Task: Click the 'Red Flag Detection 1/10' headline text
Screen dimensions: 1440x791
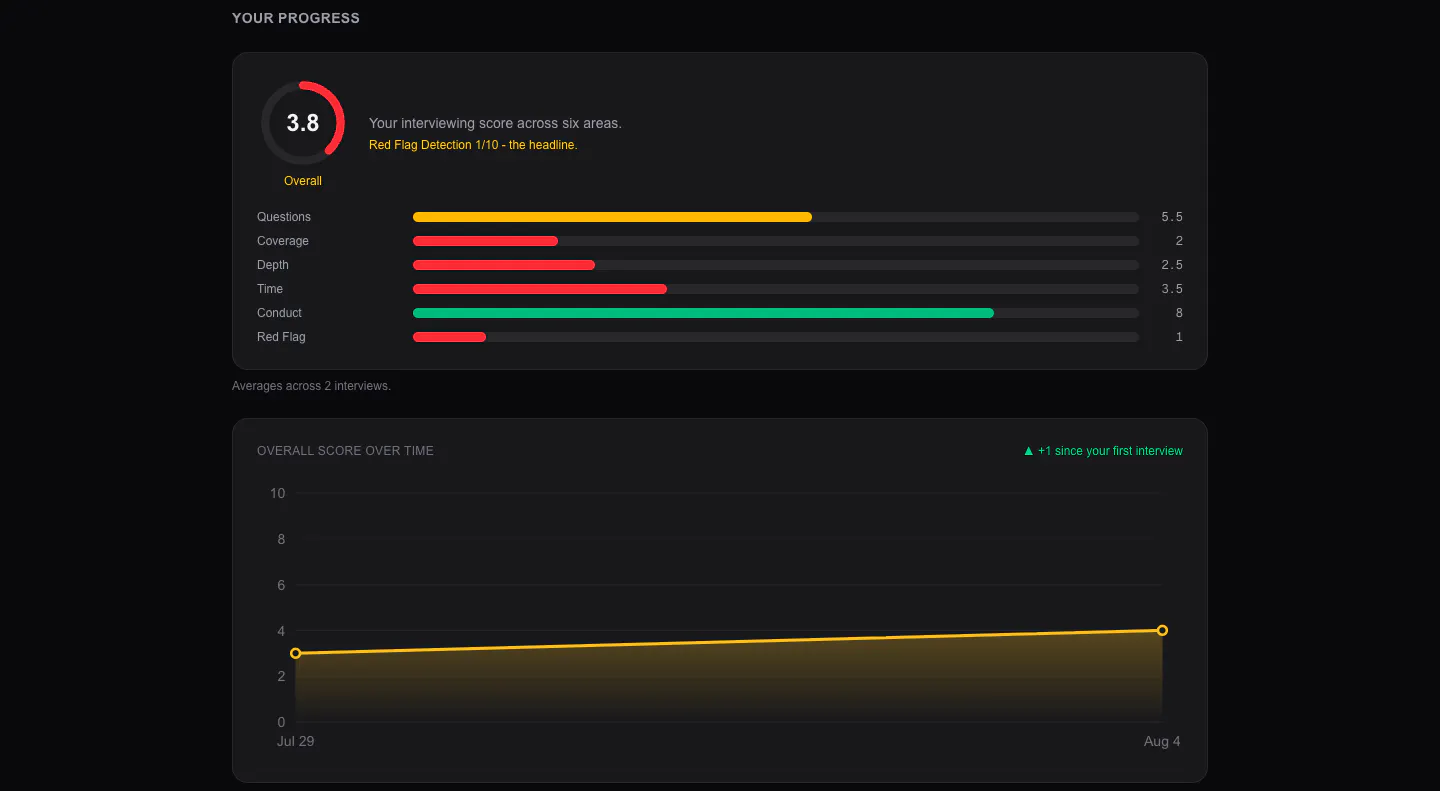Action: point(473,145)
